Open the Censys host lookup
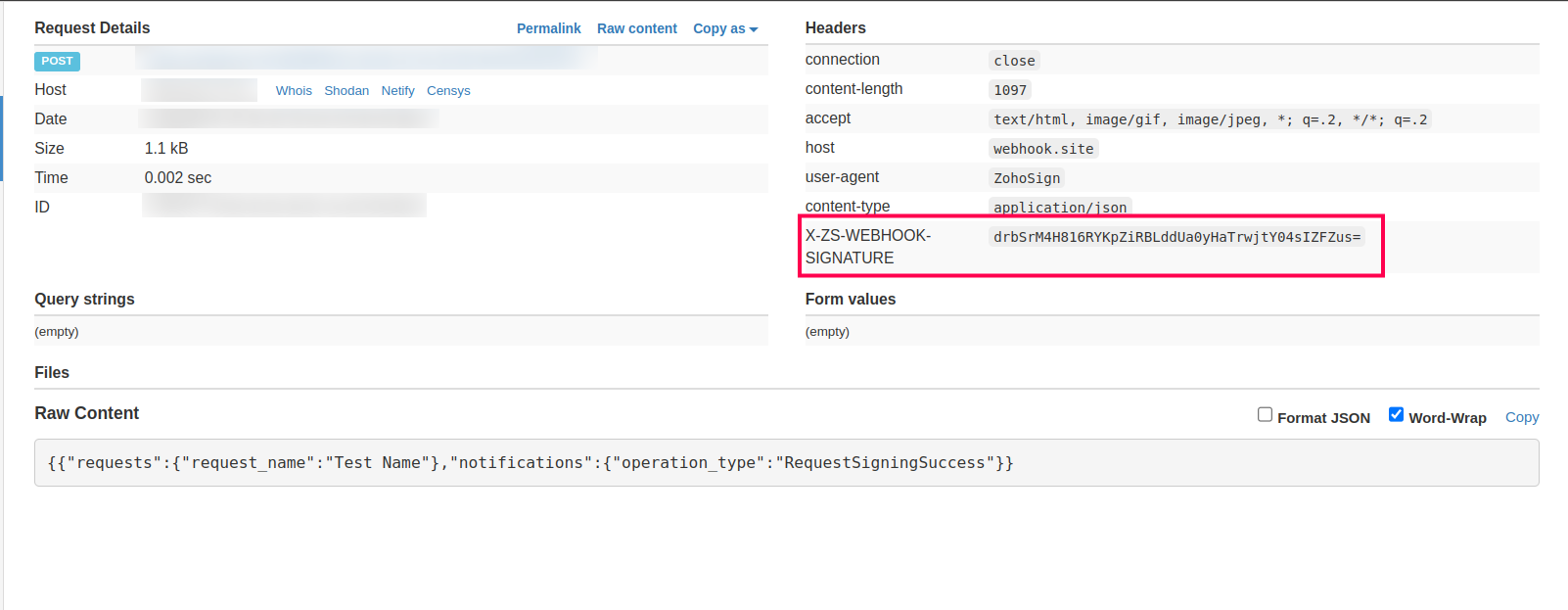The height and width of the screenshot is (610, 1568). [448, 90]
